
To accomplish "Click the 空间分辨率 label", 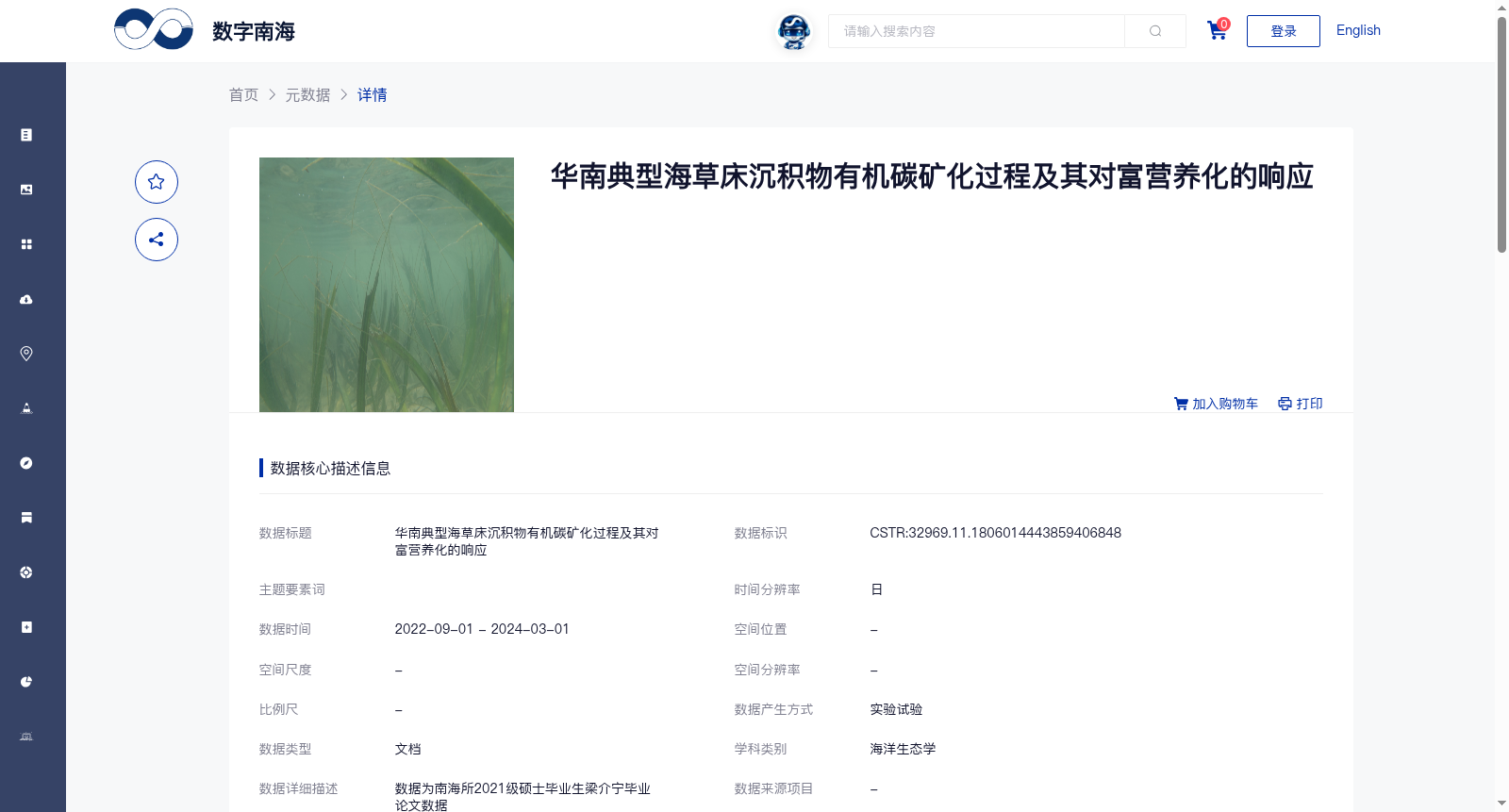I will click(767, 670).
